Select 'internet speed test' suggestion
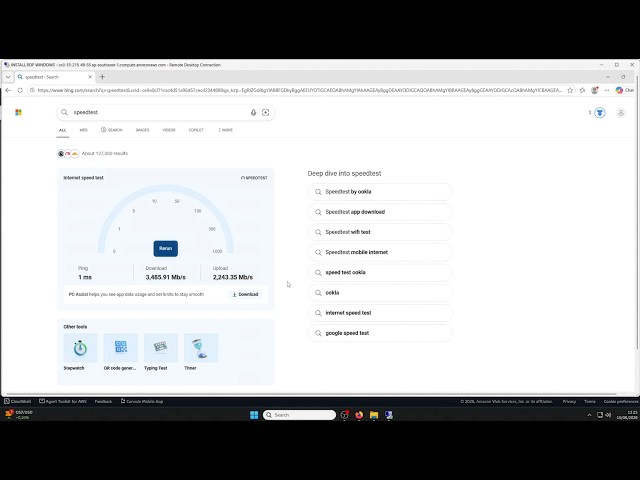Viewport: 640px width, 480px height. coord(380,313)
